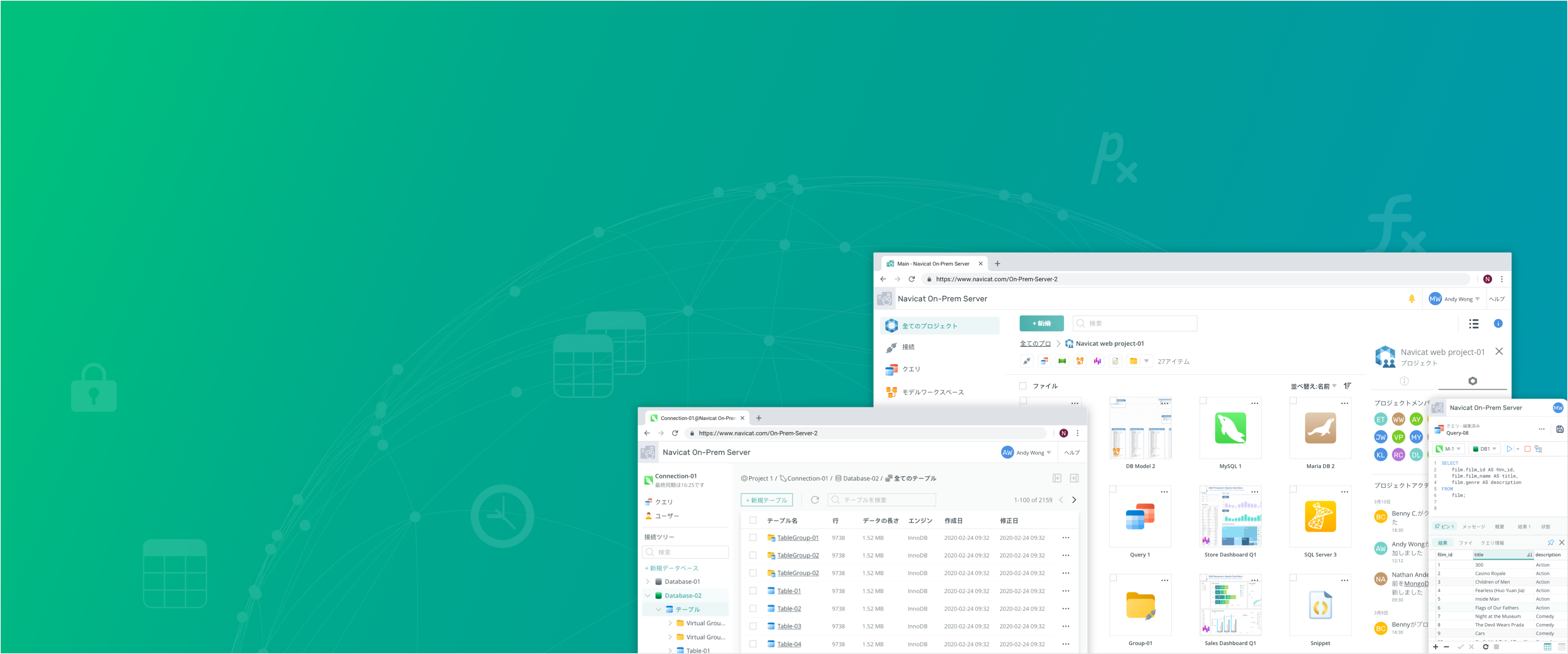Click the connection filter icon in project toolbar
This screenshot has width=1568, height=654.
(1027, 361)
